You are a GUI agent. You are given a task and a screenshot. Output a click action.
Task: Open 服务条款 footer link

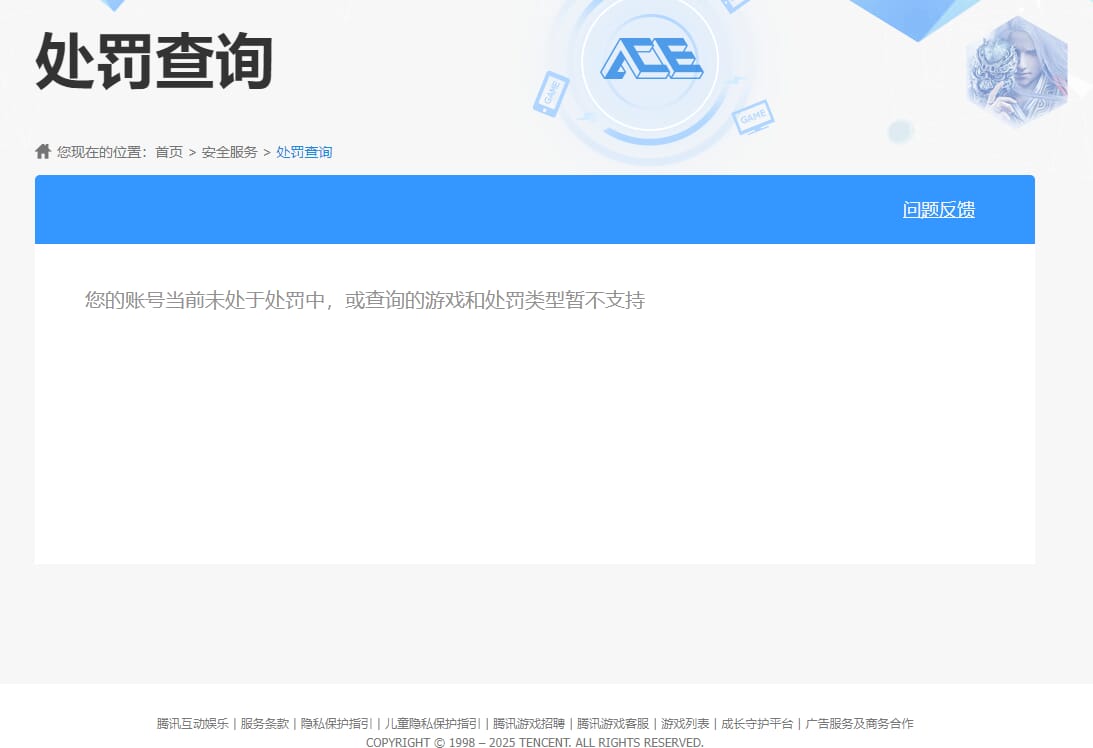[x=264, y=724]
